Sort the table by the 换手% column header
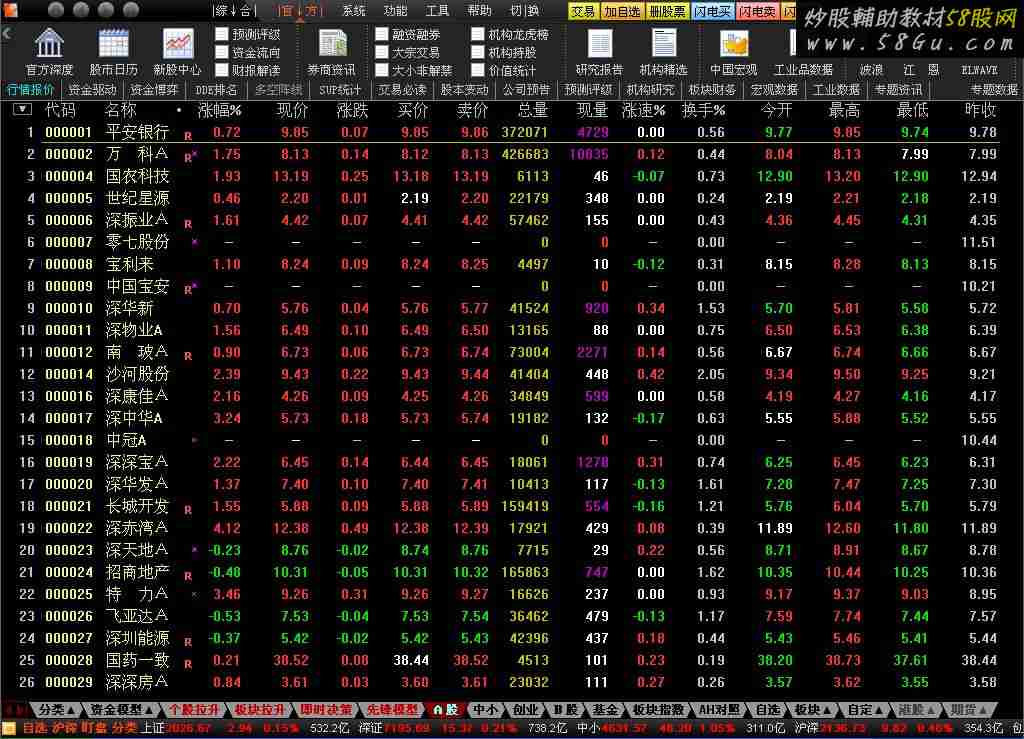 [x=703, y=110]
